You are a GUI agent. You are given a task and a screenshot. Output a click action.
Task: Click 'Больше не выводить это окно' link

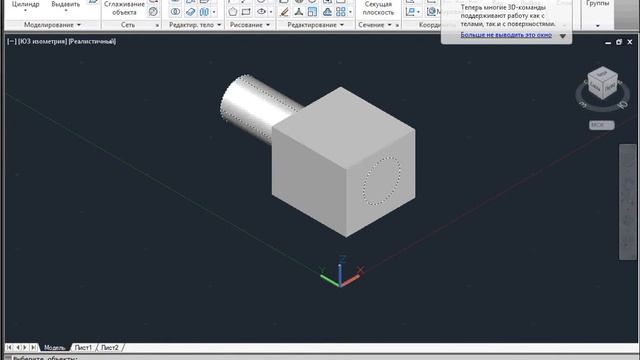click(506, 35)
